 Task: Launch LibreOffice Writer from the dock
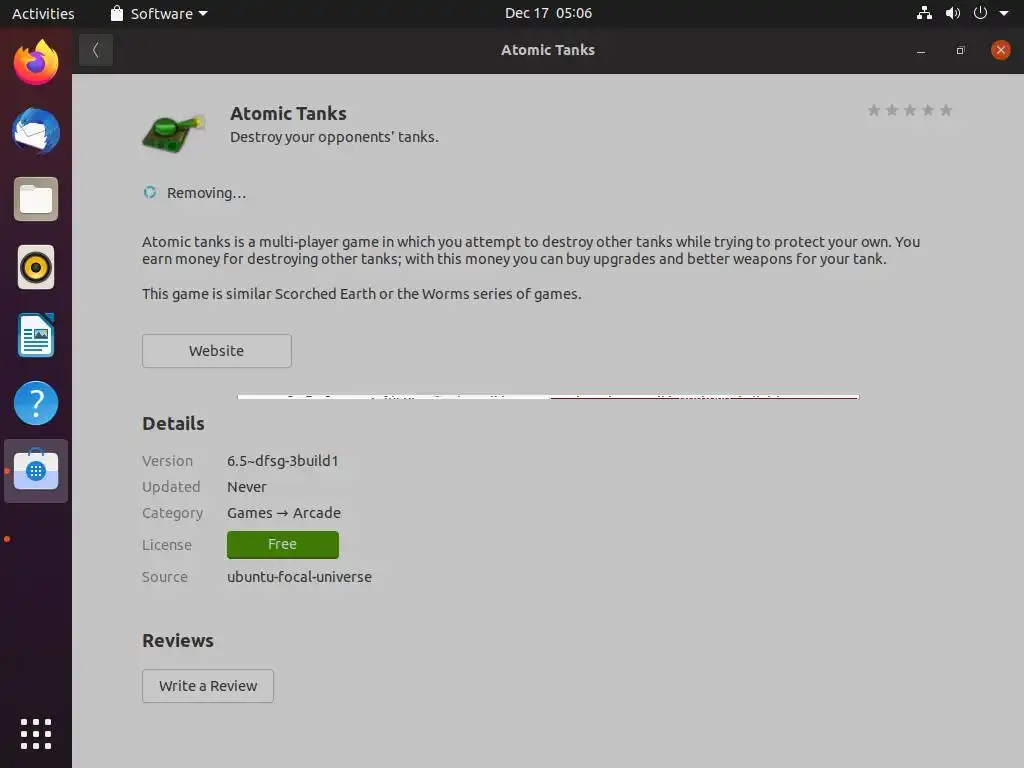point(36,335)
